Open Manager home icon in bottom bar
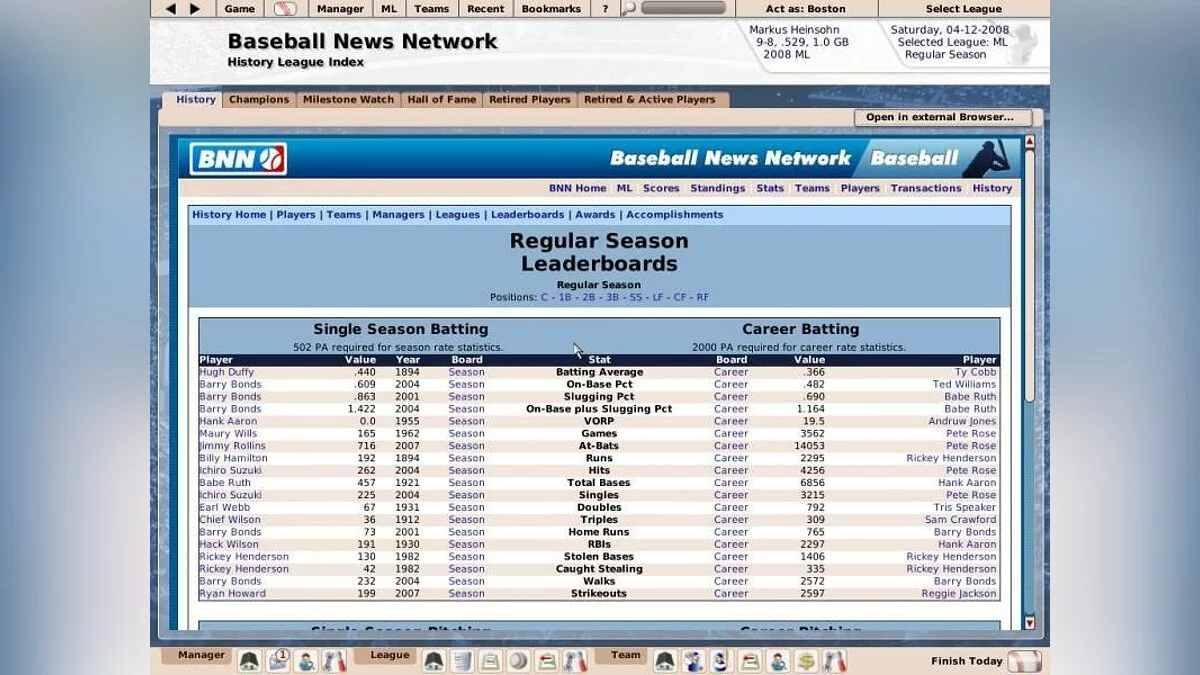The height and width of the screenshot is (675, 1200). (x=249, y=660)
